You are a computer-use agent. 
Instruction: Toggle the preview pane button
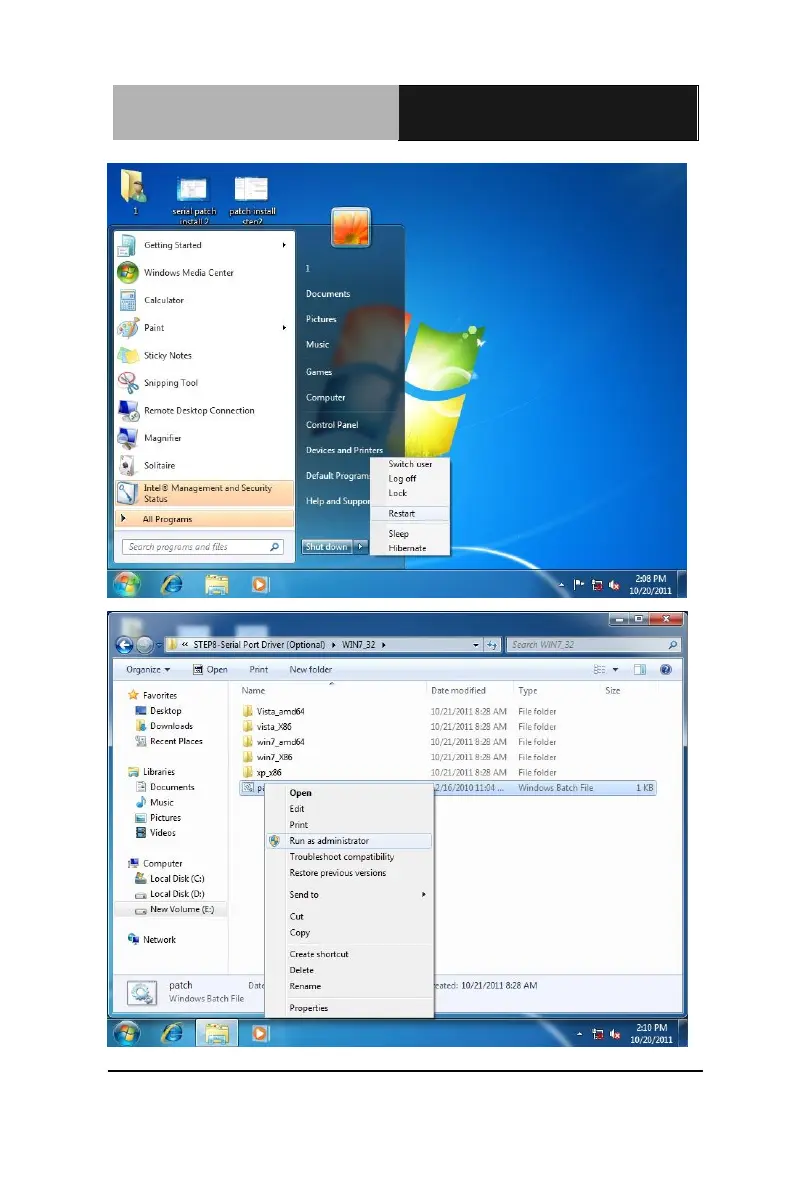point(641,670)
